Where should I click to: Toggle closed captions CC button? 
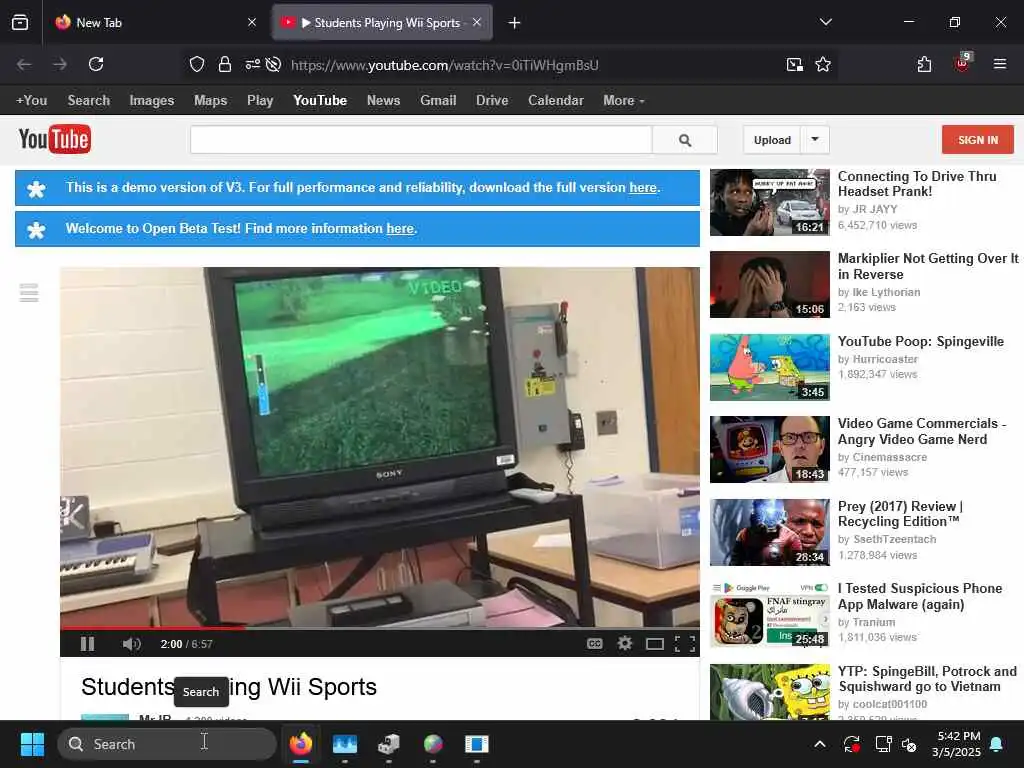(x=594, y=644)
